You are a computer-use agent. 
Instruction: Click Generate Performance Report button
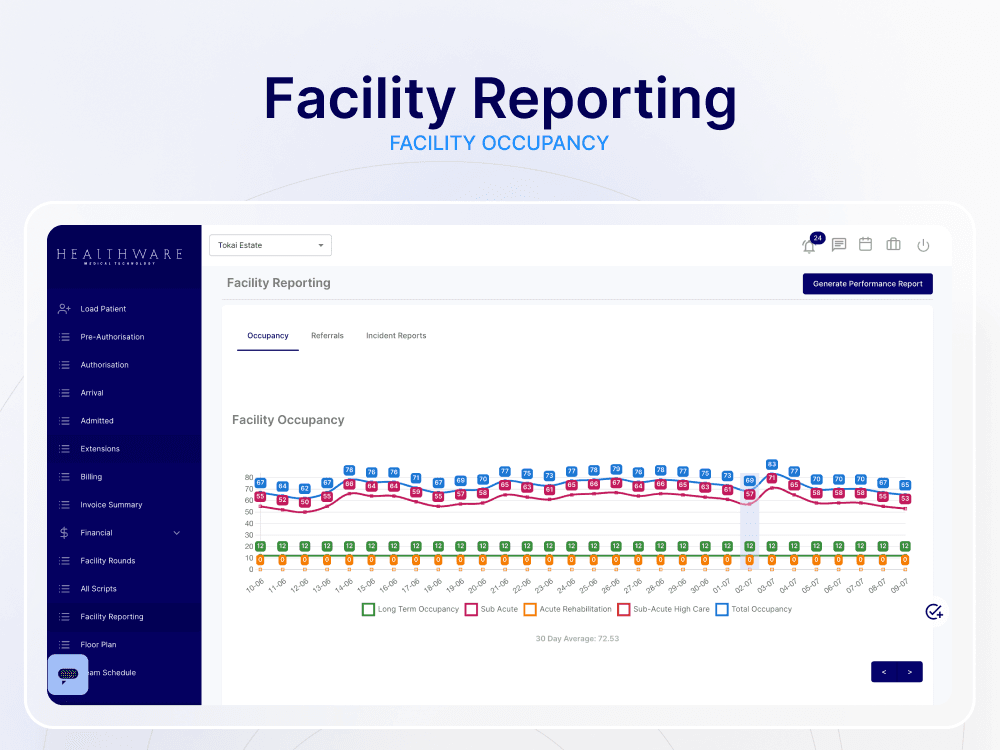click(867, 284)
